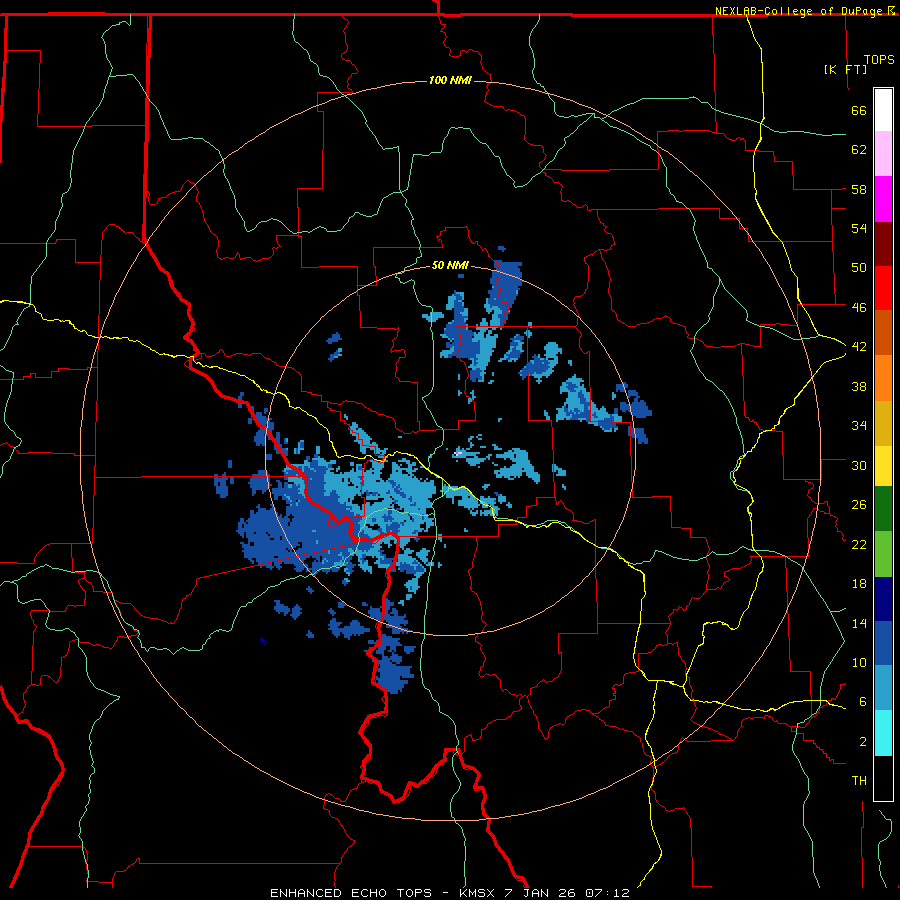Screen dimensions: 900x900
Task: Click the 07:12 timestamp
Action: click(607, 893)
